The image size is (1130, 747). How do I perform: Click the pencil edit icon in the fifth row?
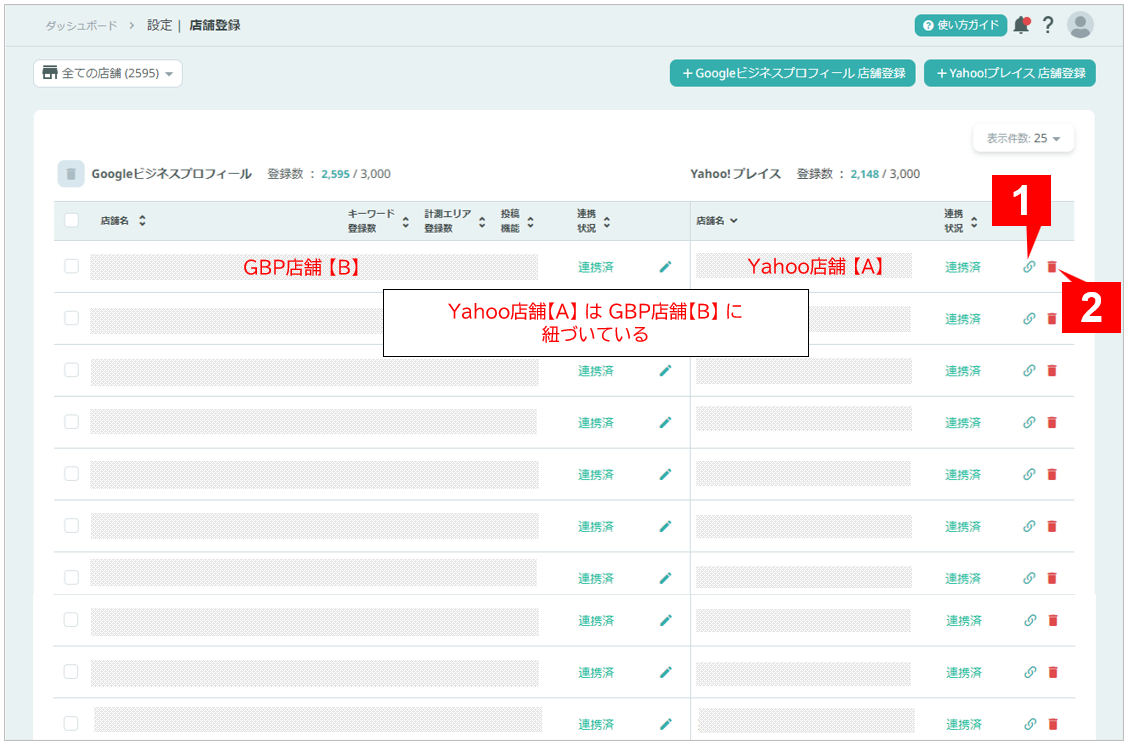point(665,475)
